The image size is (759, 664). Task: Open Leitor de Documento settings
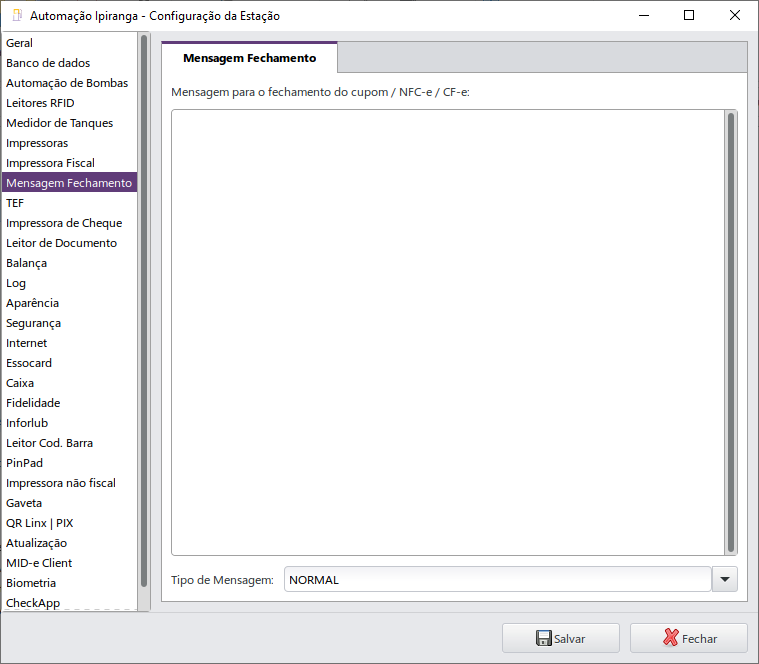coord(69,243)
